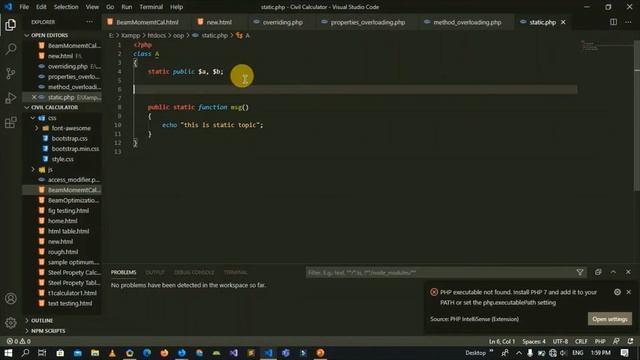
Task: Open Windows Start menu
Action: pos(8,353)
